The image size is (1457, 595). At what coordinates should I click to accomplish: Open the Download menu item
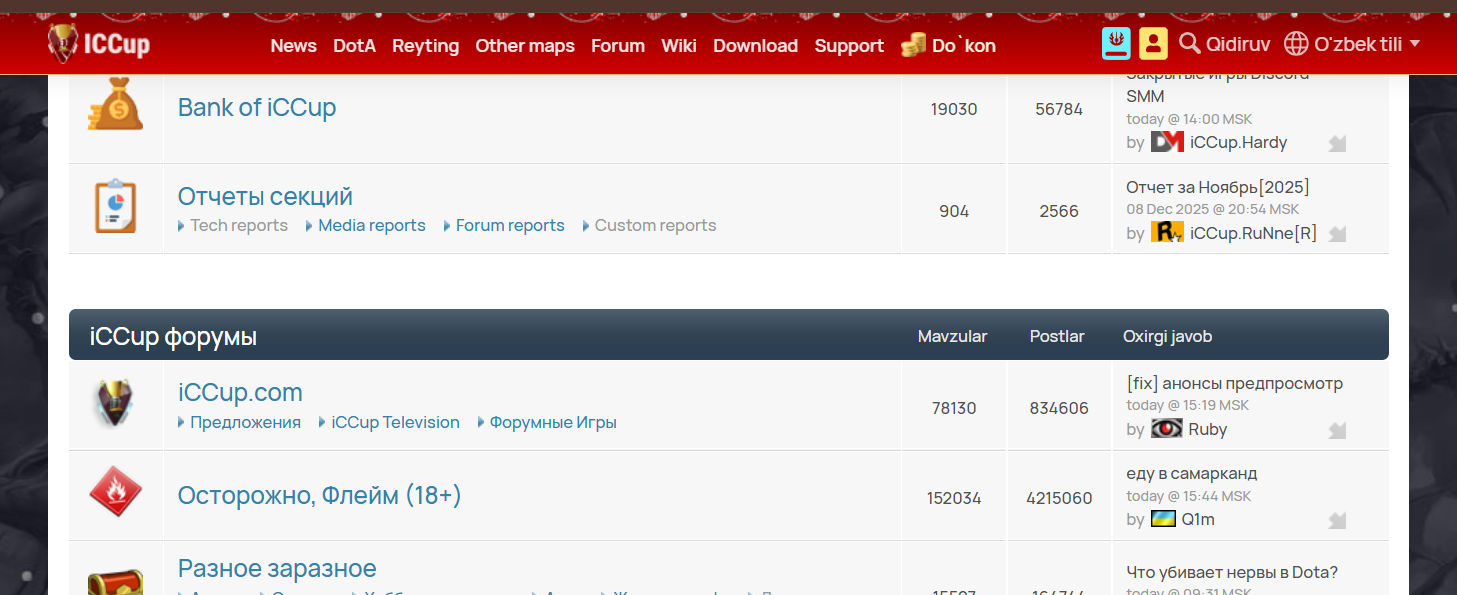(755, 46)
